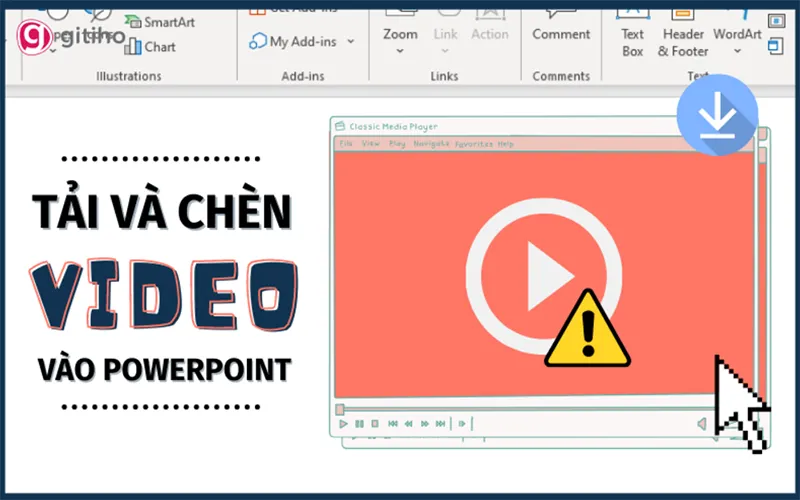Open View menu in Classic Media Player
Screen dimensions: 800x500
point(371,143)
